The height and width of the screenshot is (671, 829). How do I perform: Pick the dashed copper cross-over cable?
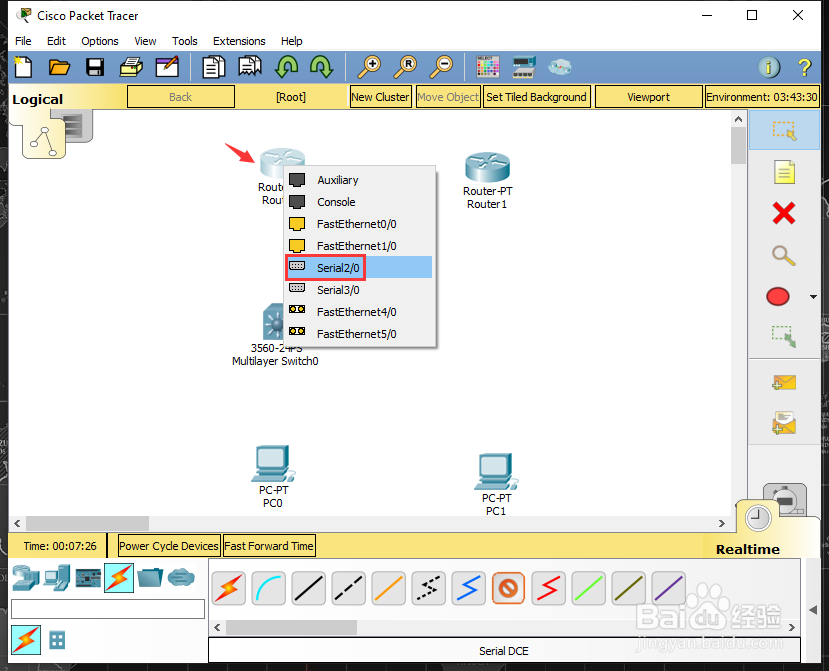point(348,588)
